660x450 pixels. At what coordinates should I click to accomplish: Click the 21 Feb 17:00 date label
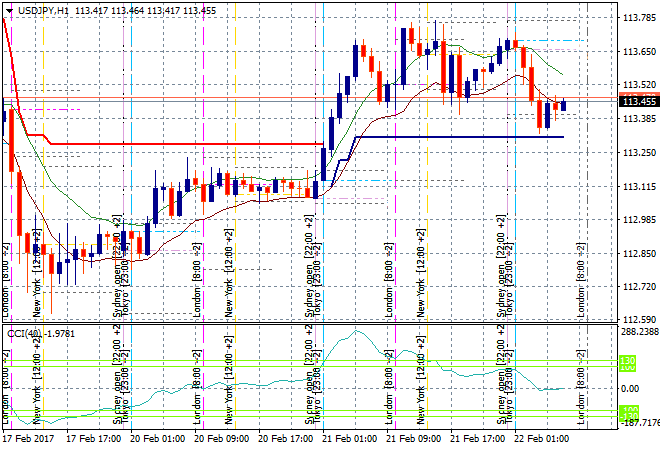pos(477,439)
